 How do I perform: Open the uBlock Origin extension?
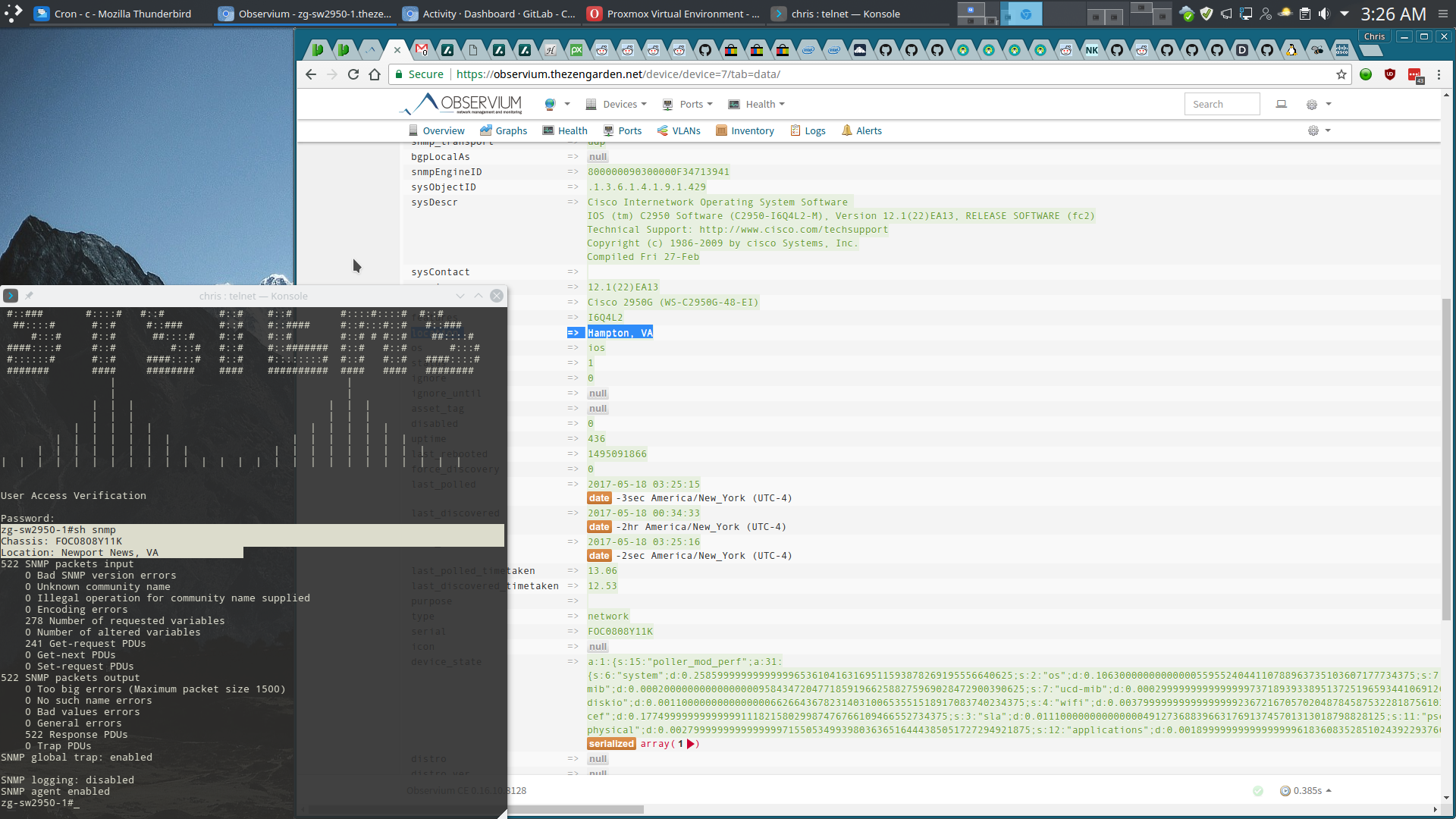click(x=1390, y=74)
